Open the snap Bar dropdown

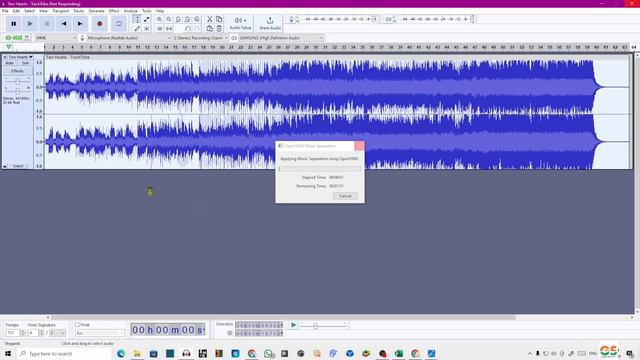coord(100,333)
